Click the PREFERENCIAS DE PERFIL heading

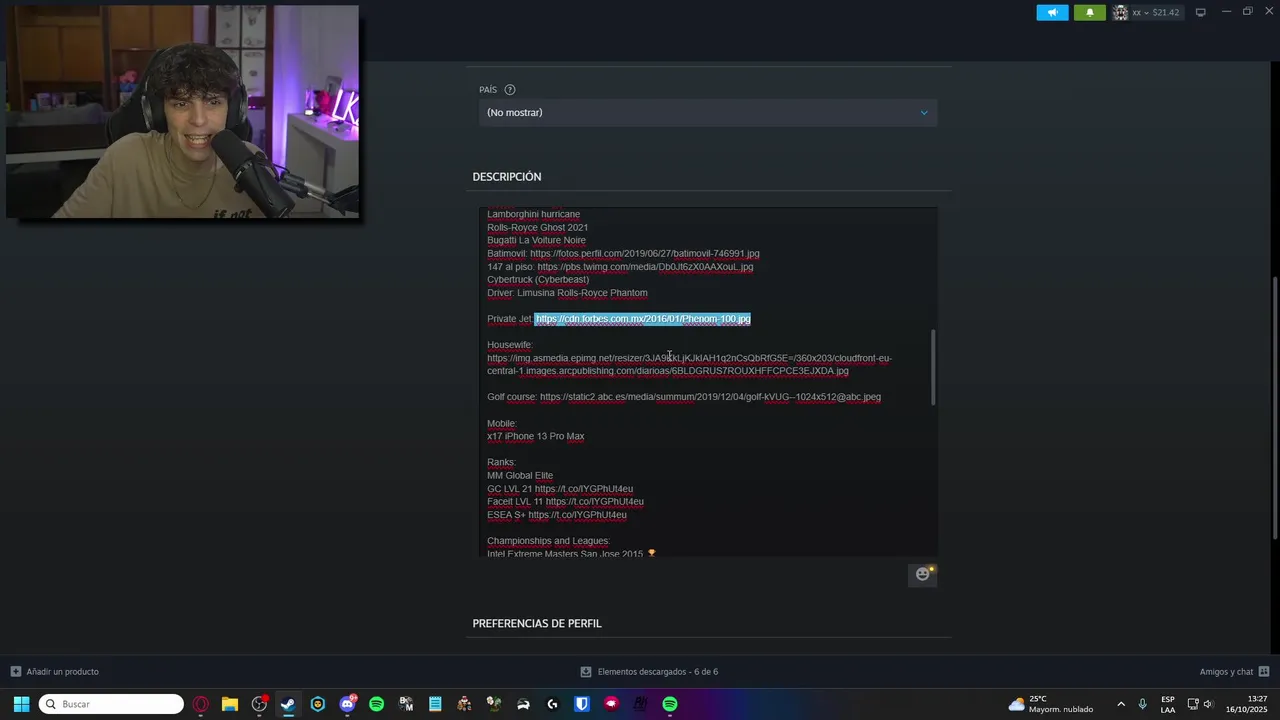pos(537,624)
